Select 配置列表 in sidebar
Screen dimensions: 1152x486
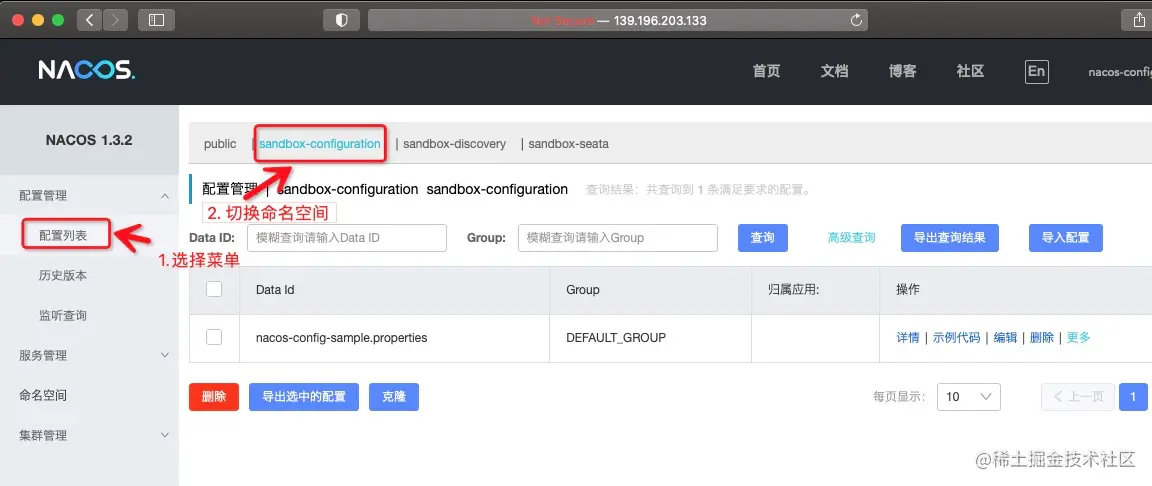[x=63, y=236]
